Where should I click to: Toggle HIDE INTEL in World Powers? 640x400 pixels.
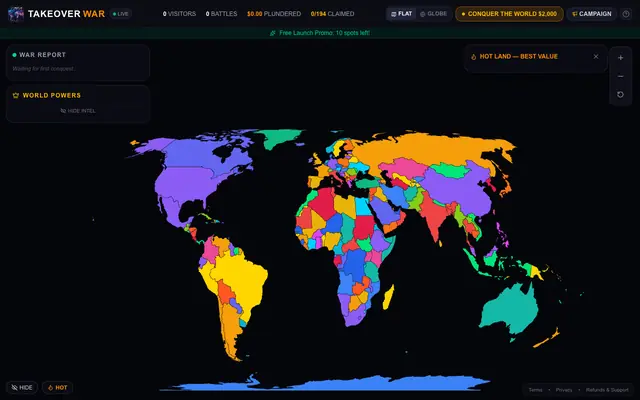78,111
